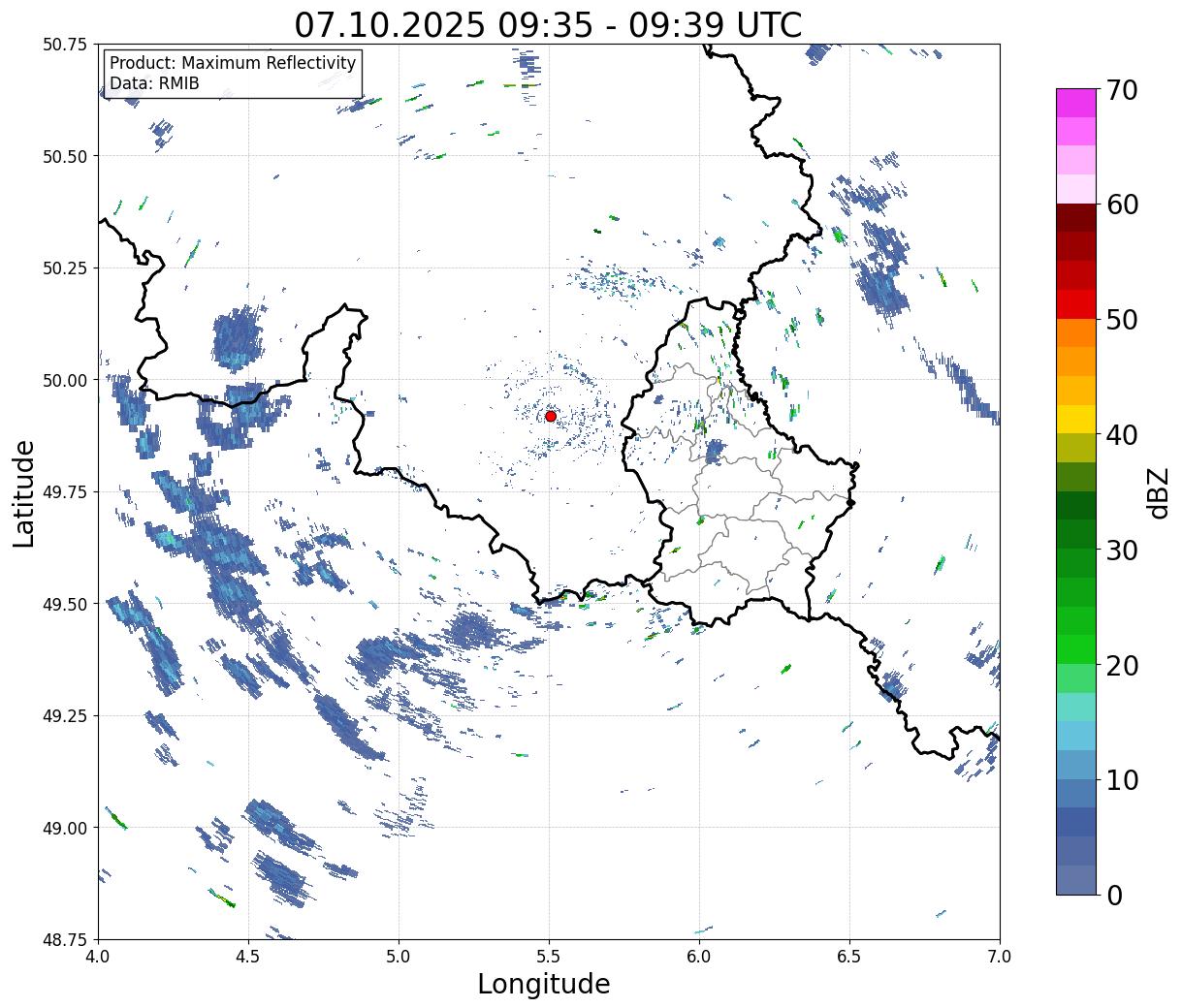1182x1008 pixels.
Task: Click the 4.5 longitude tick label
Action: (x=248, y=957)
